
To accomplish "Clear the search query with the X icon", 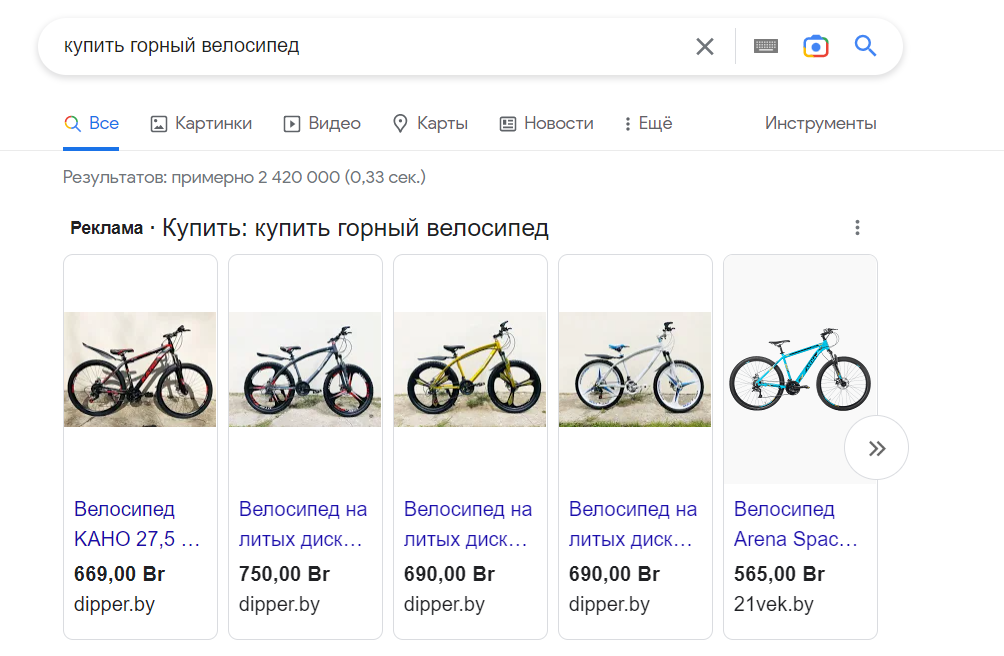I will click(704, 46).
